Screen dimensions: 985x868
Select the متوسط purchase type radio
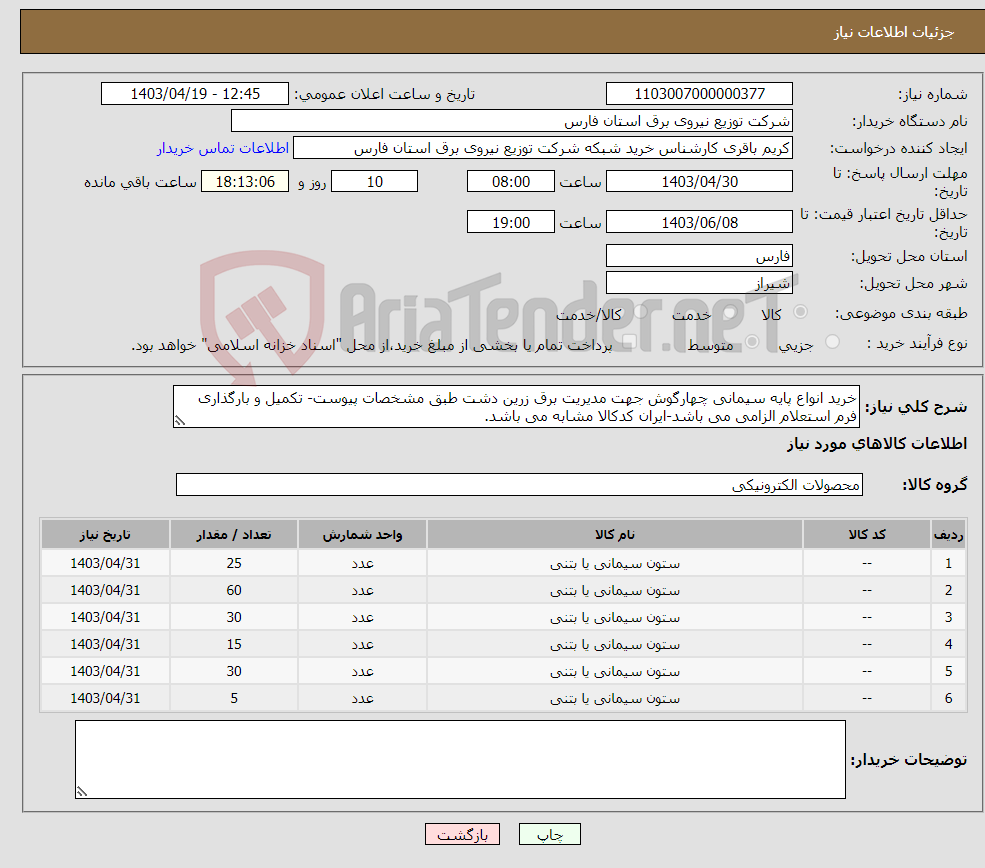tap(752, 342)
